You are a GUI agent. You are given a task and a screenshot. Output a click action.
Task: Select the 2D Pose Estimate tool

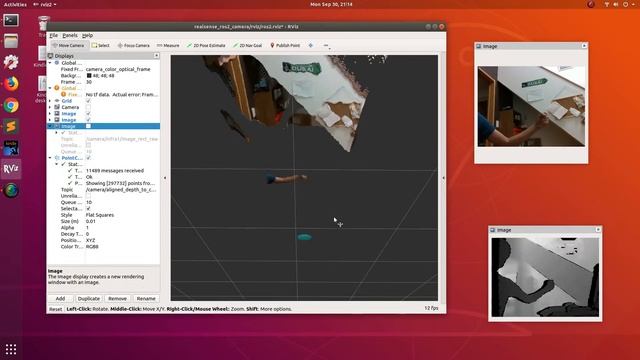click(x=206, y=45)
